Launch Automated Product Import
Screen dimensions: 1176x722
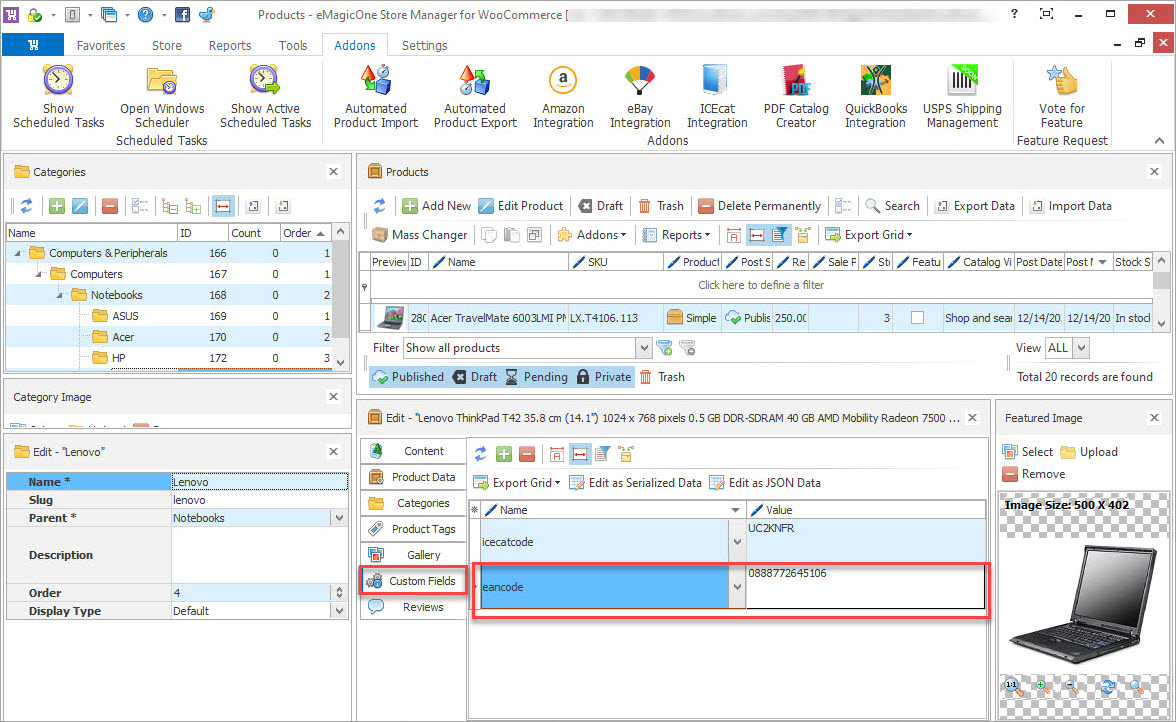point(376,96)
